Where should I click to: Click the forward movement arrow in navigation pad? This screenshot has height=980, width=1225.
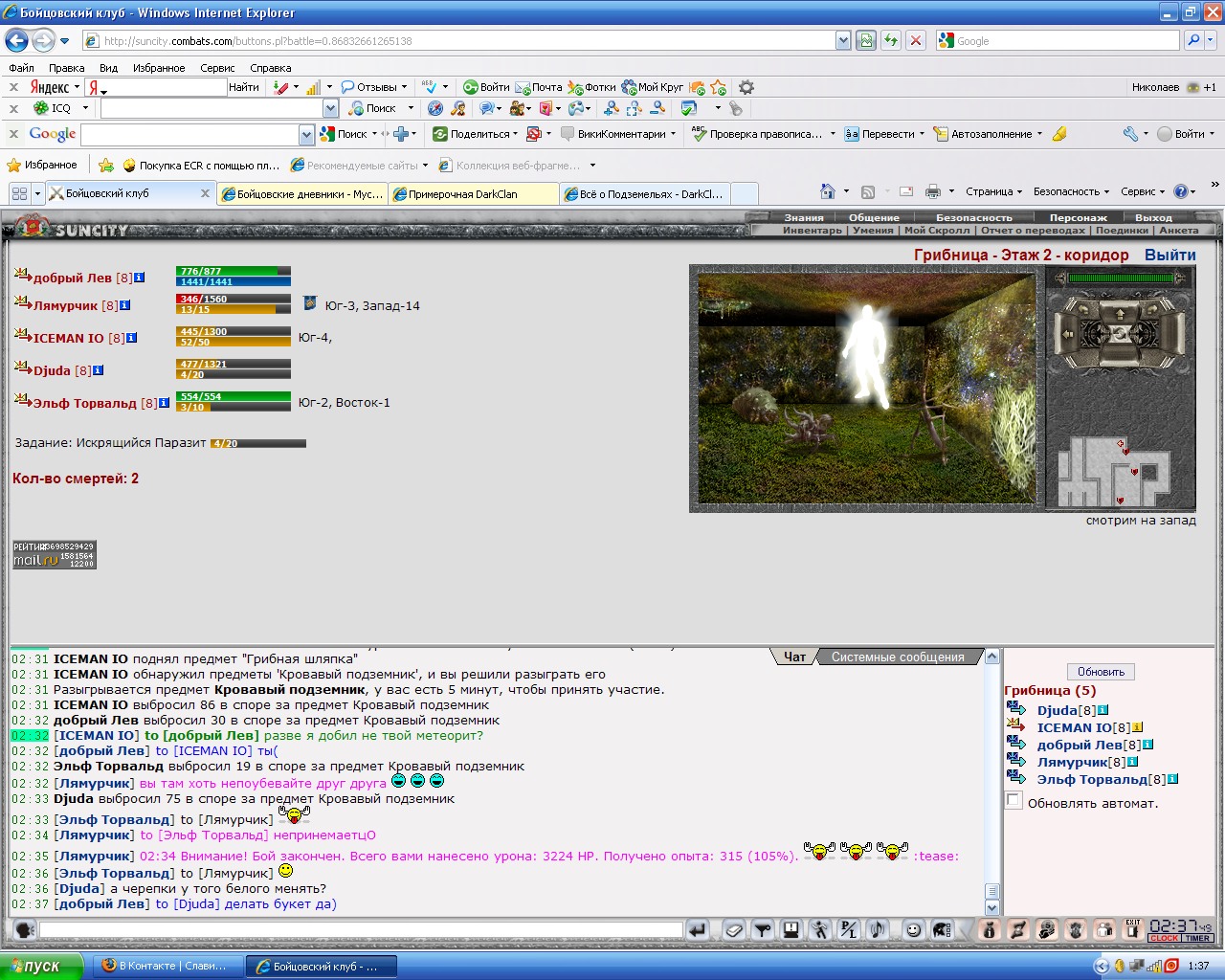(1120, 315)
